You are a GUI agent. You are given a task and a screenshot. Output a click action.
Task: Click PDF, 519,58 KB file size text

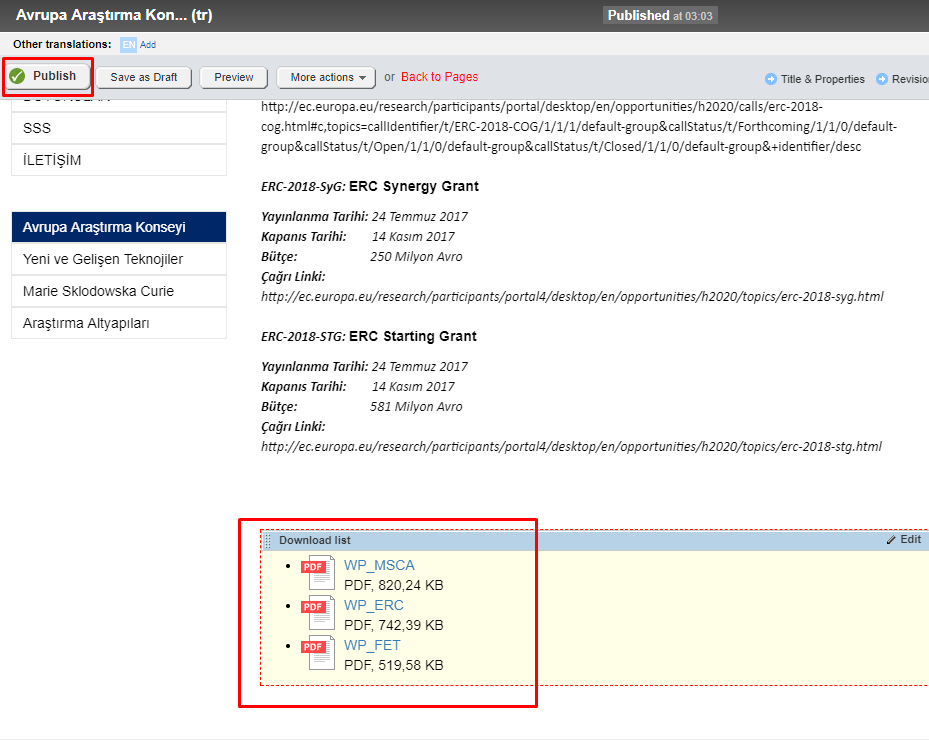[x=393, y=666]
